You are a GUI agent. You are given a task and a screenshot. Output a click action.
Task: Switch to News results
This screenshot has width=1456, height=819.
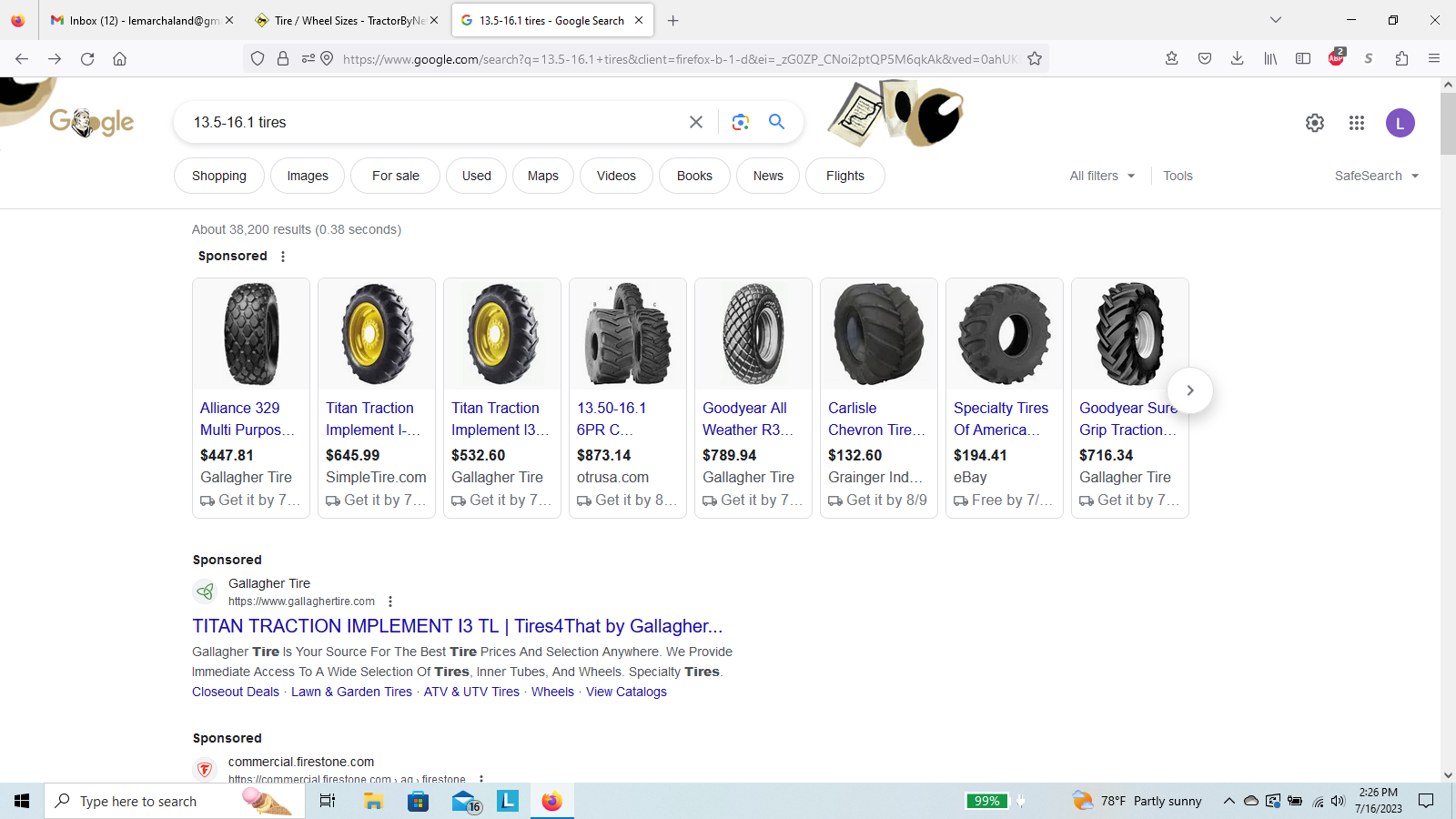coord(768,176)
